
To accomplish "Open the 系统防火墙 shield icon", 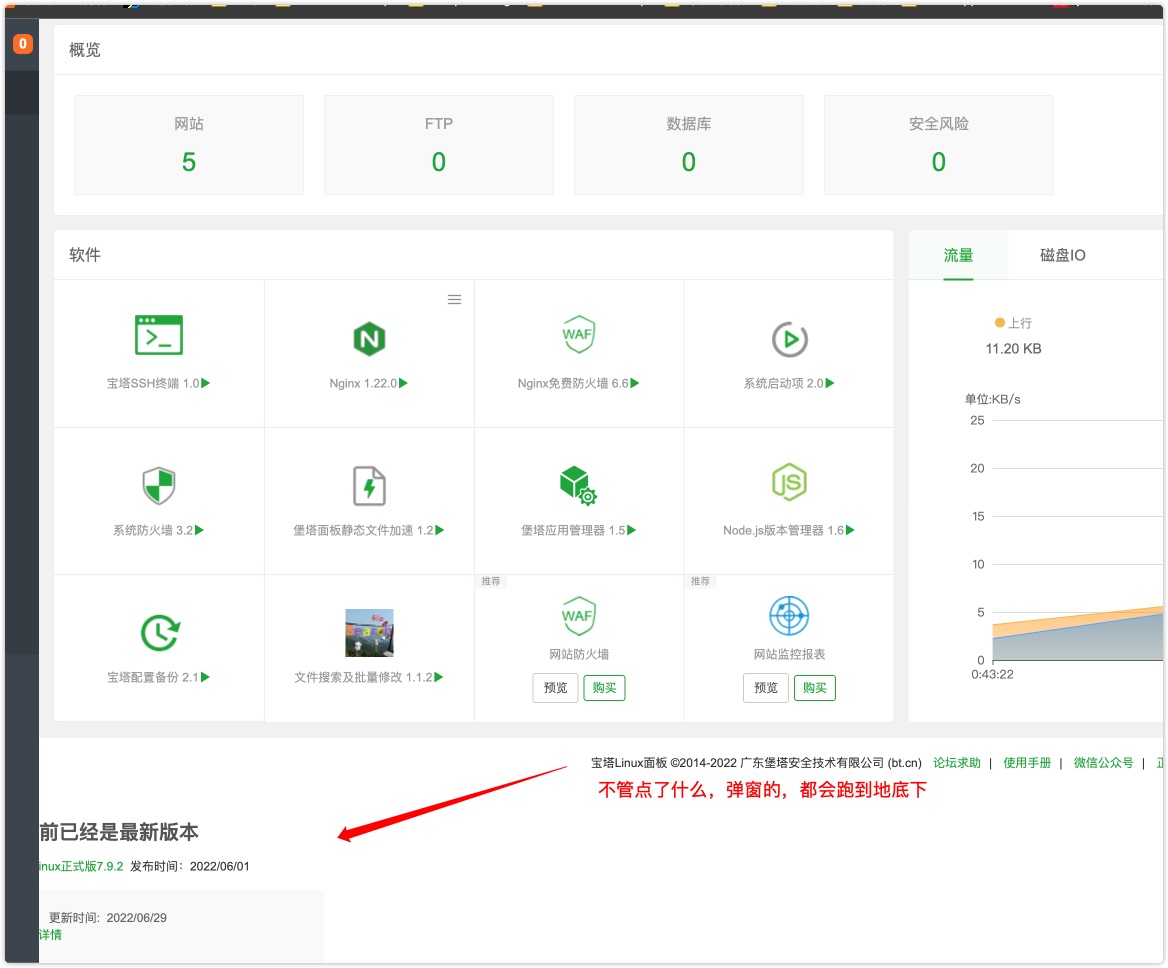I will point(159,485).
